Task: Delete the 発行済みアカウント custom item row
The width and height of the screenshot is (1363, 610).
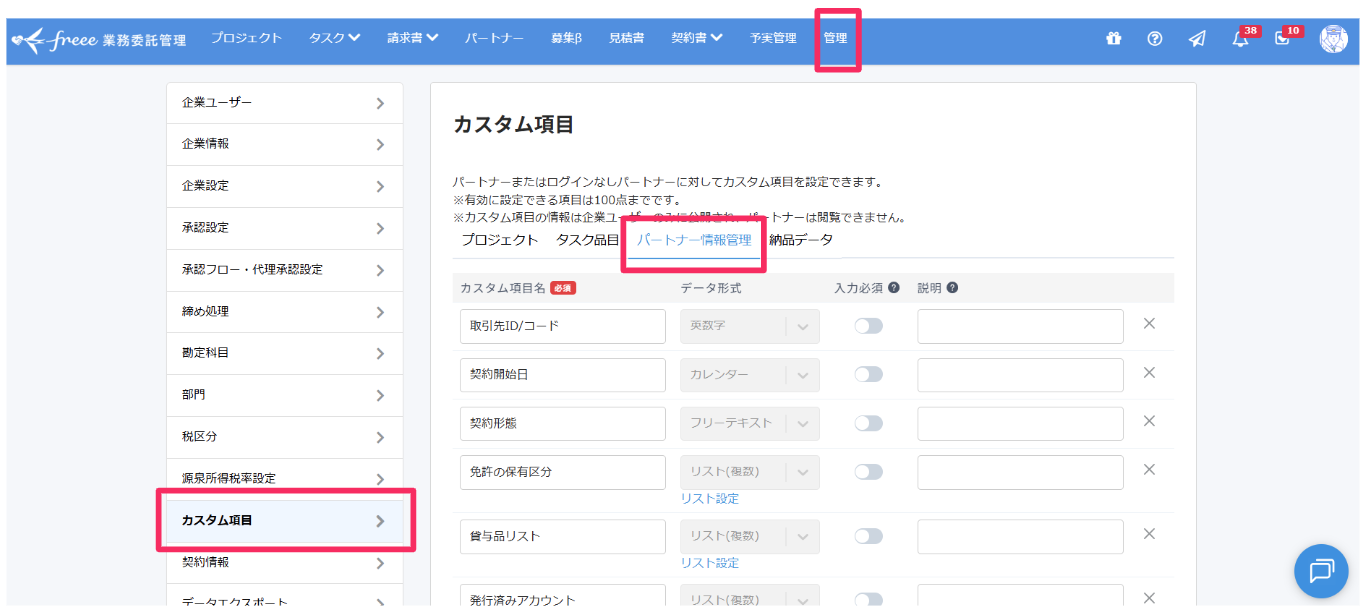Action: point(1149,598)
